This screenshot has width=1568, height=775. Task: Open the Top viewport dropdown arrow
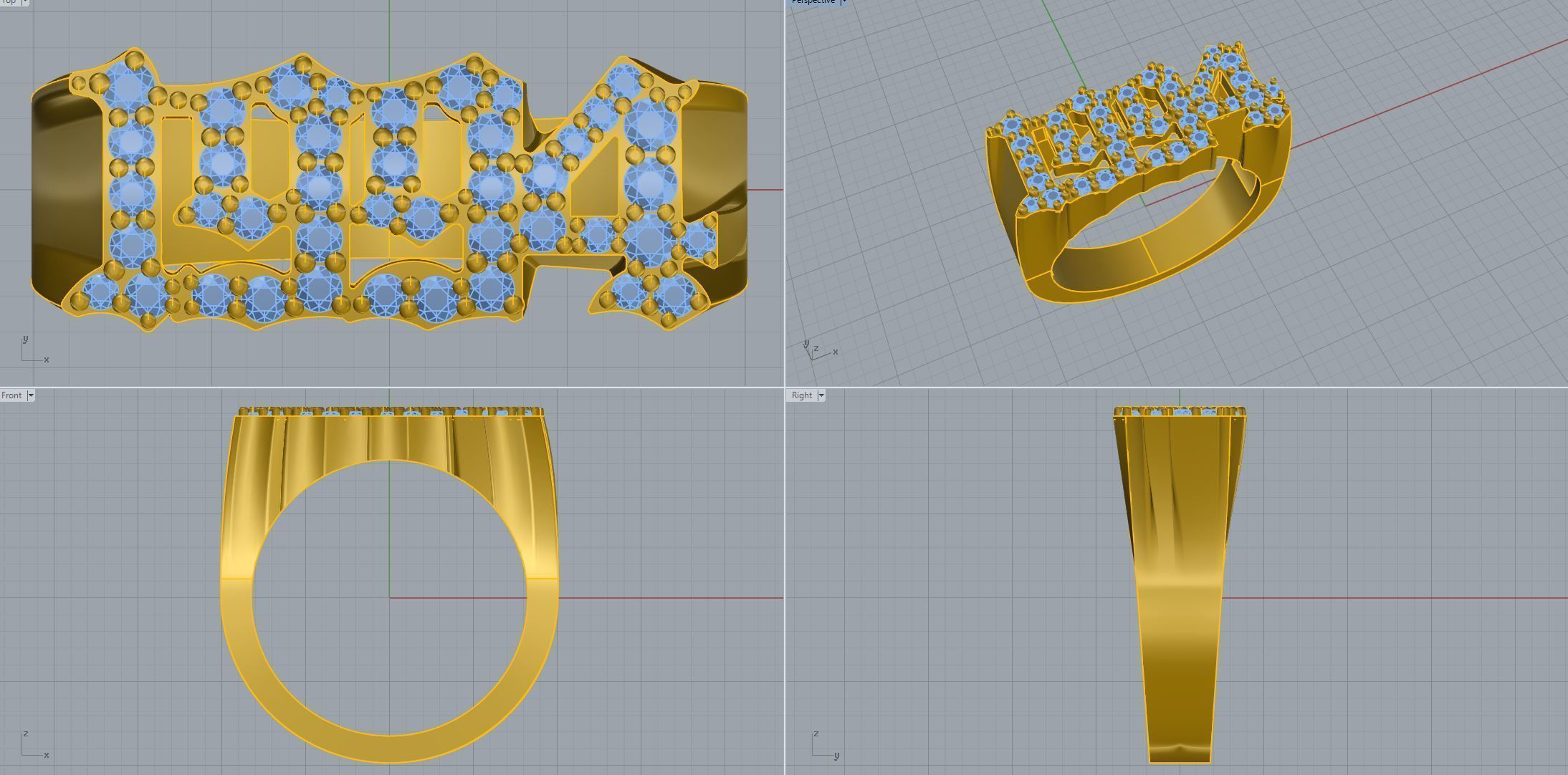25,2
